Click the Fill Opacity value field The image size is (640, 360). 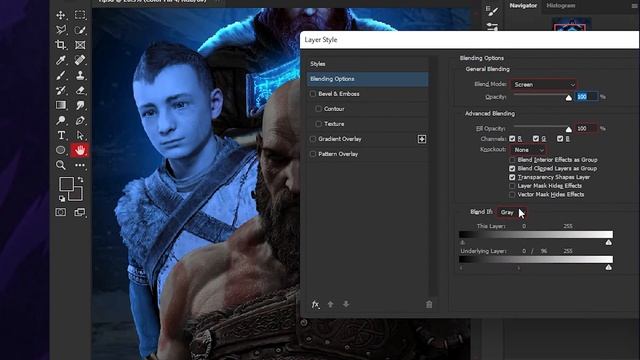pos(586,128)
